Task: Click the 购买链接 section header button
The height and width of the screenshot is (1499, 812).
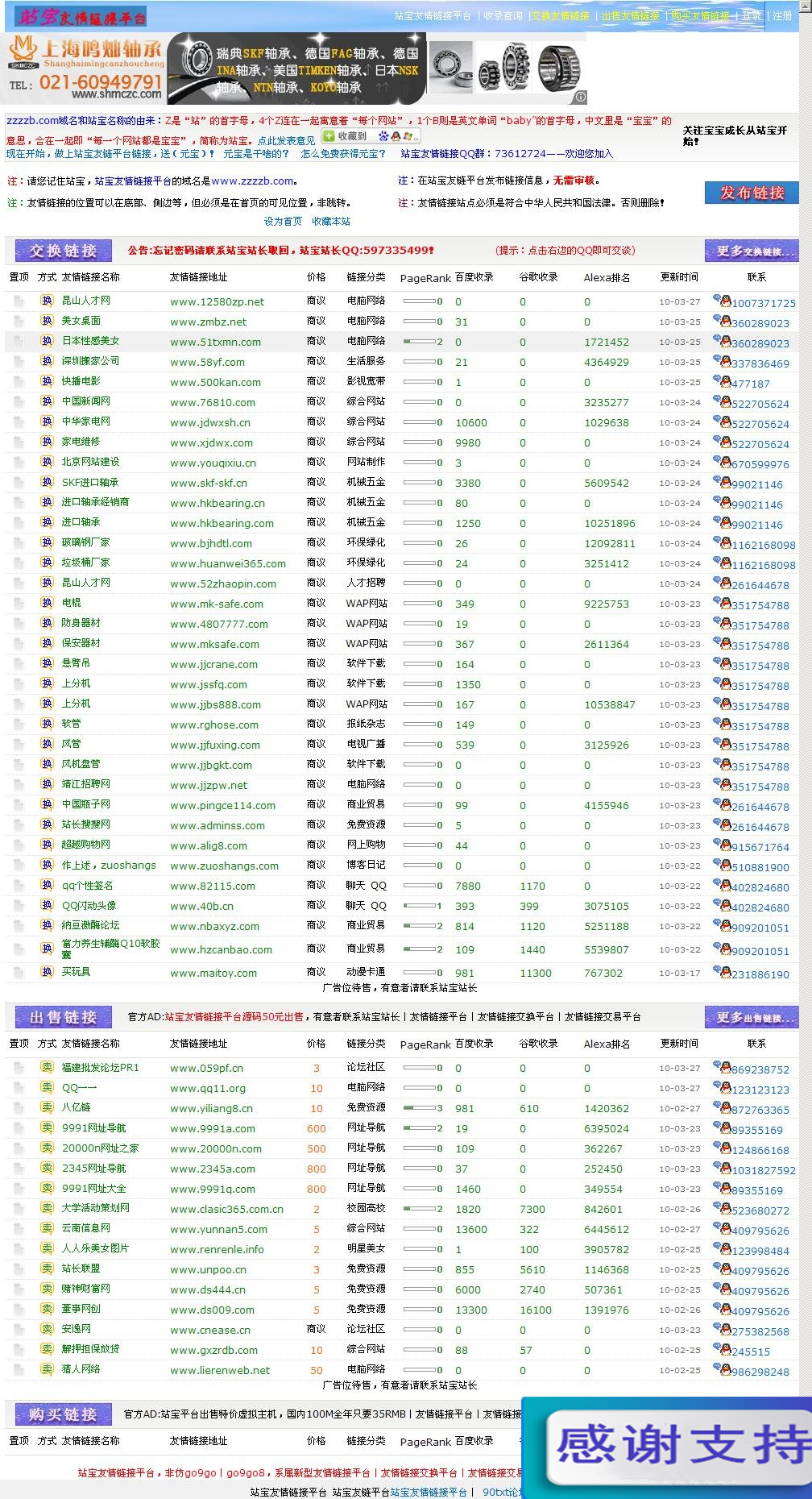Action: [63, 1414]
